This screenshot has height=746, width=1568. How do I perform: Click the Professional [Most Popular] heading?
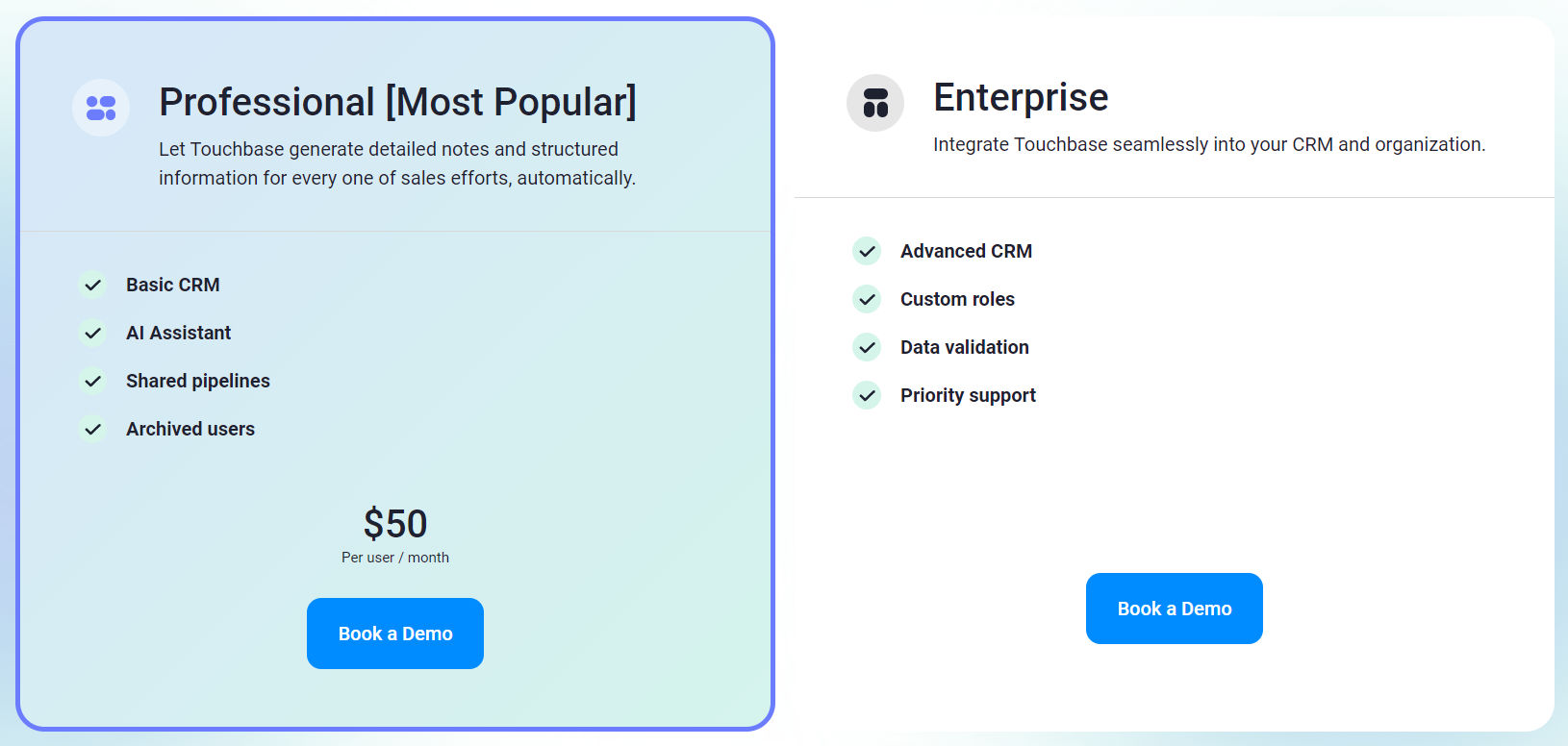click(397, 102)
